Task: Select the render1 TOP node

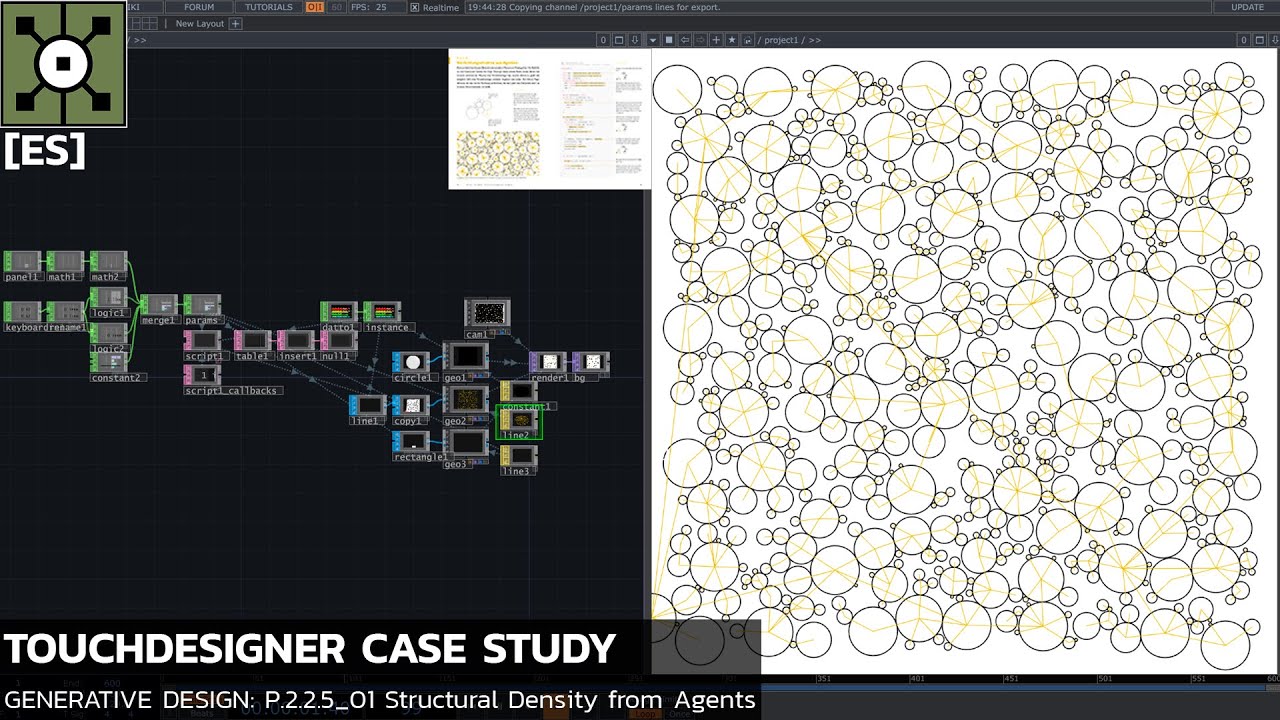Action: (548, 367)
